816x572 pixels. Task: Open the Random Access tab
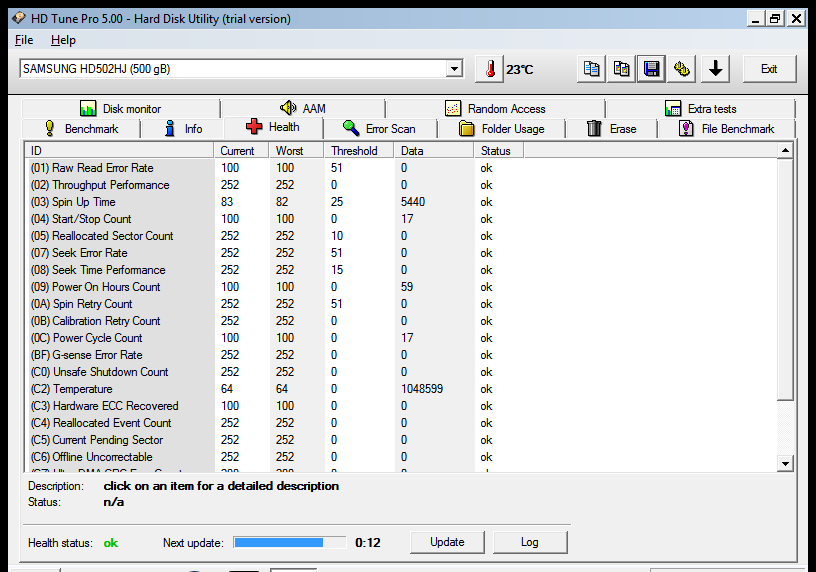[x=495, y=109]
